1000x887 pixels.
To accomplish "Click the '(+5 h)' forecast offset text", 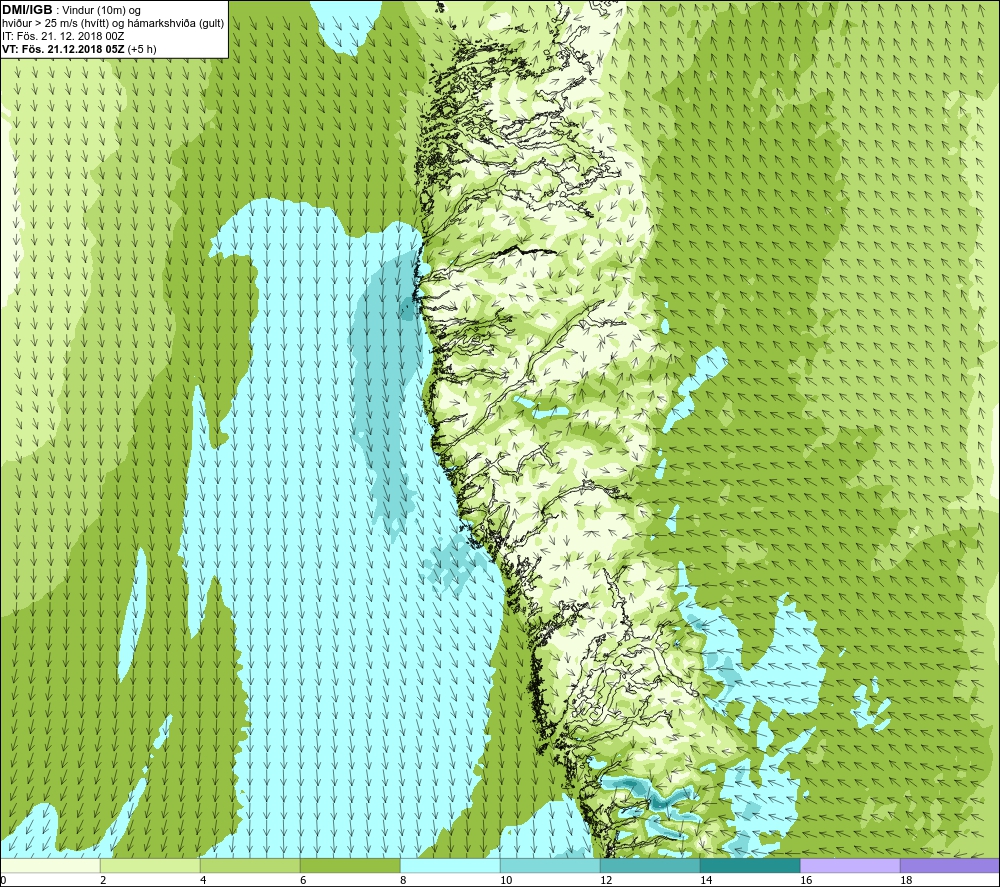I will [142, 49].
